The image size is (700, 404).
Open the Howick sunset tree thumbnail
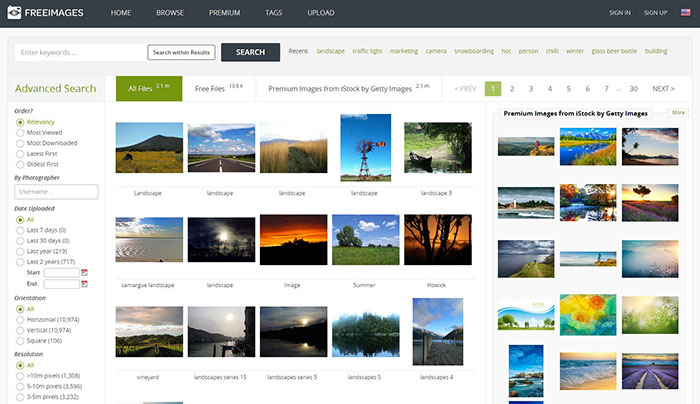437,240
